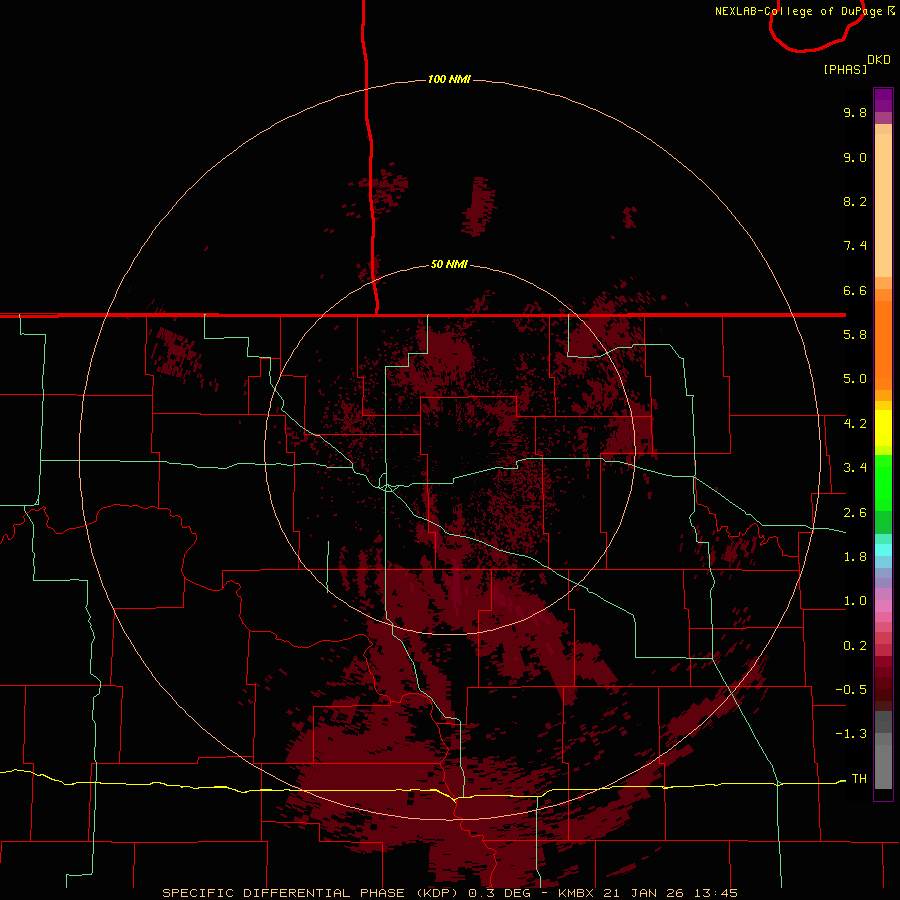Click the 0.2 scale value
The height and width of the screenshot is (900, 900).
[x=855, y=646]
